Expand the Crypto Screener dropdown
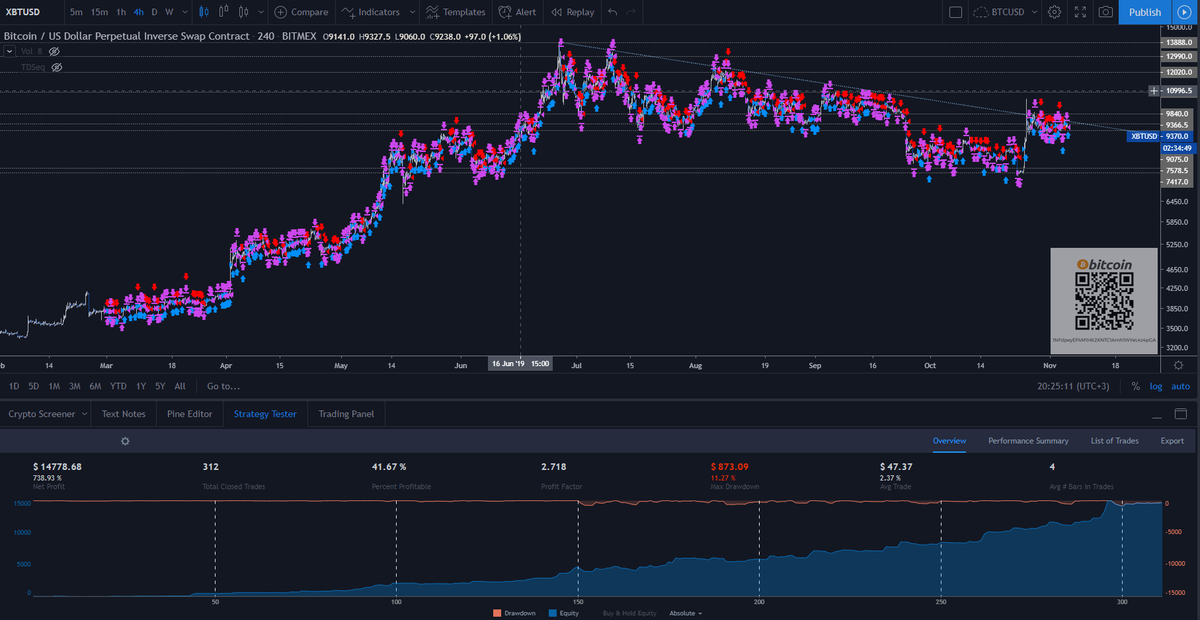The width and height of the screenshot is (1200, 620). point(82,414)
